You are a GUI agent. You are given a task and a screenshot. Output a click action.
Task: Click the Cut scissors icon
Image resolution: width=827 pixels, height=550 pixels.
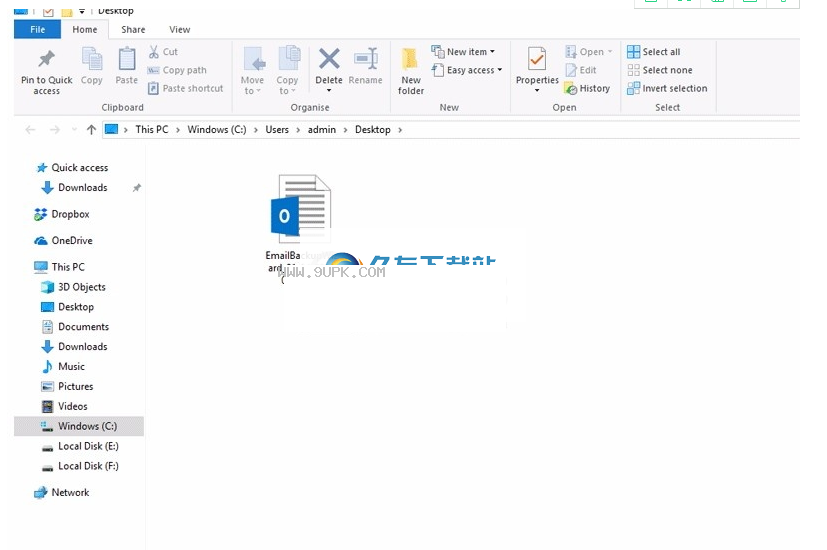tap(153, 52)
